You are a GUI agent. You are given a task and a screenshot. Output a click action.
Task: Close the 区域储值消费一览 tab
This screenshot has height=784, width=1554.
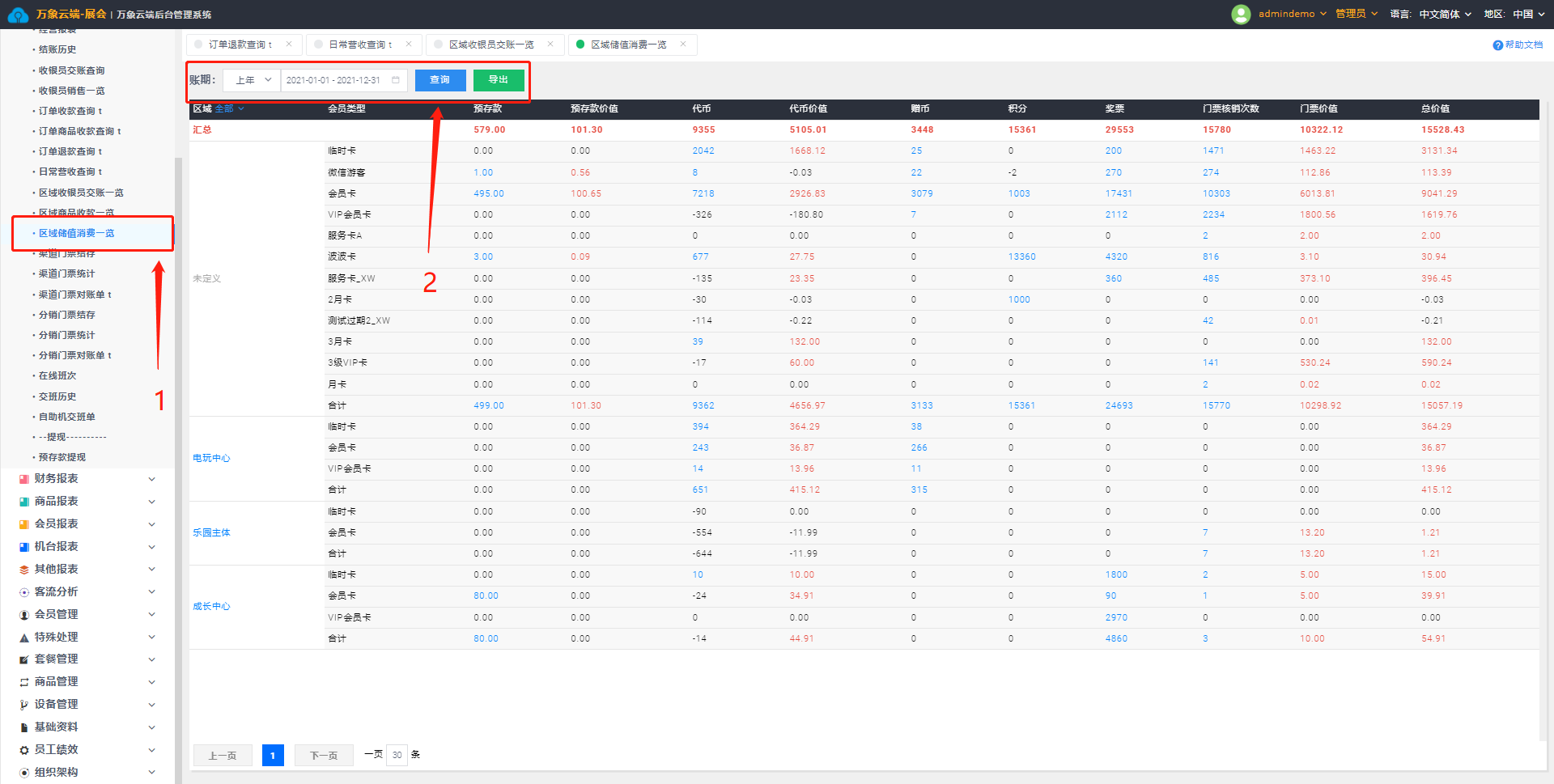(683, 44)
